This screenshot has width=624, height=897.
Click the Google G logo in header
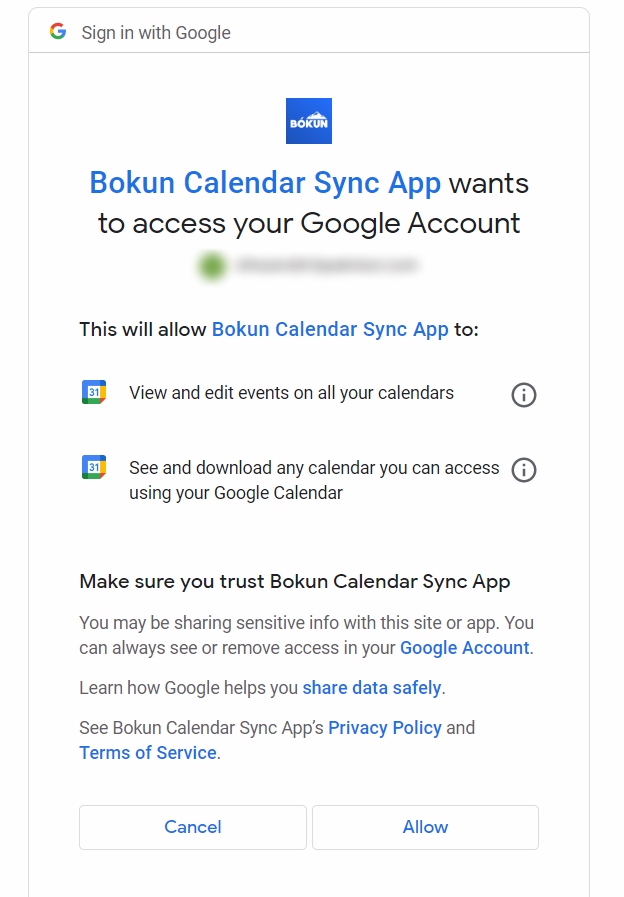58,31
